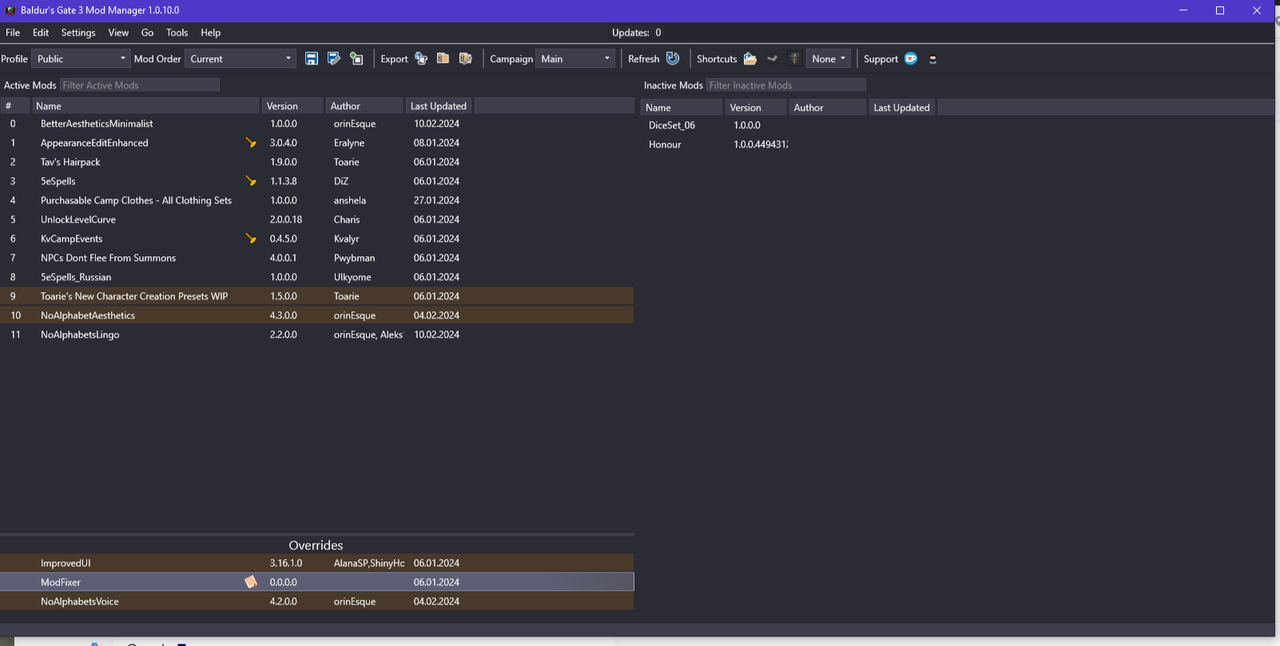
Task: Click the Updates: 0 indicator
Action: pyautogui.click(x=636, y=33)
